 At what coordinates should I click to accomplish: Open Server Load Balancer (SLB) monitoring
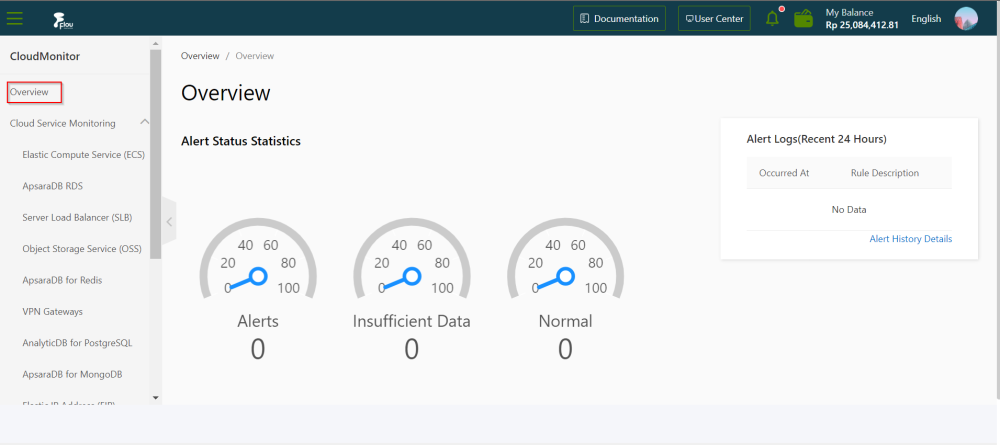[77, 217]
